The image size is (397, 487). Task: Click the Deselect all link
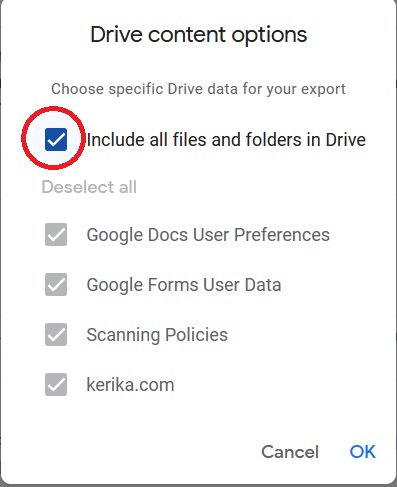[x=89, y=187]
